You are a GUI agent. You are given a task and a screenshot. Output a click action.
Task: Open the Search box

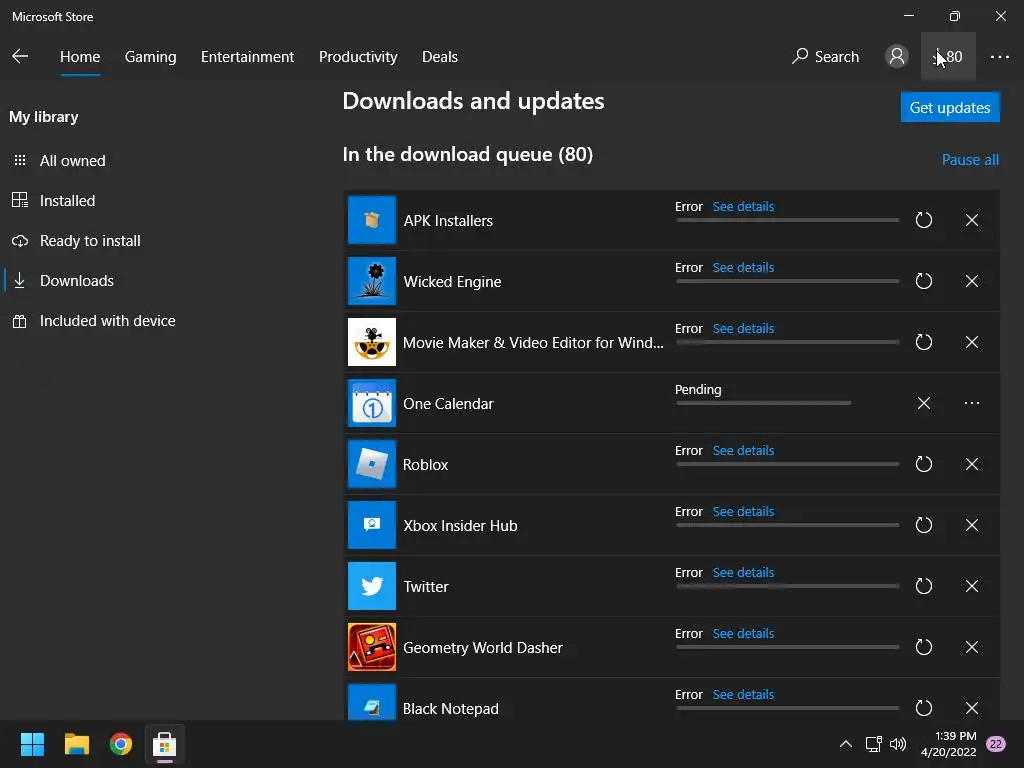[825, 56]
